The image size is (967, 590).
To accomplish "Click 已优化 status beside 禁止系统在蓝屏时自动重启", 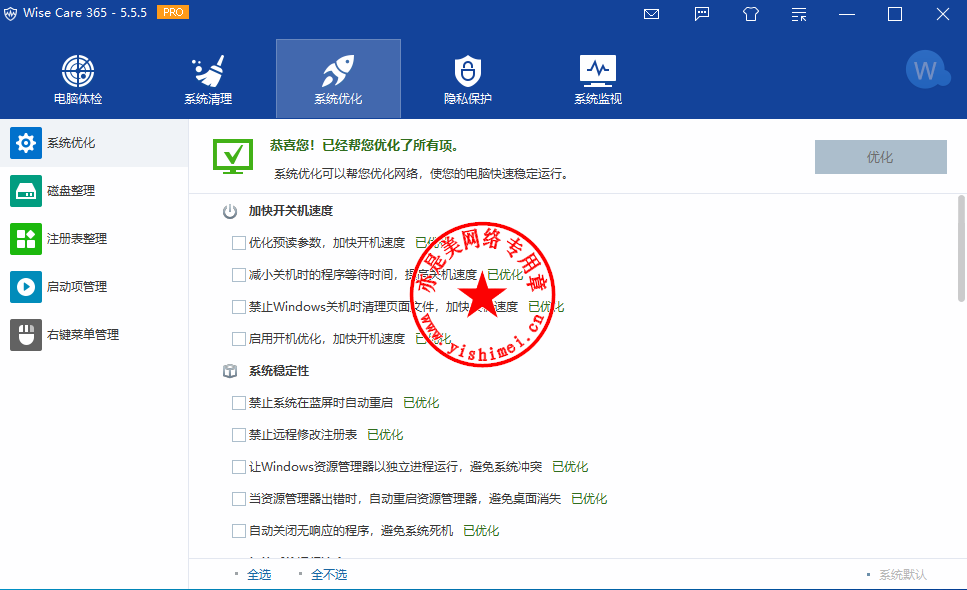I will tap(421, 403).
